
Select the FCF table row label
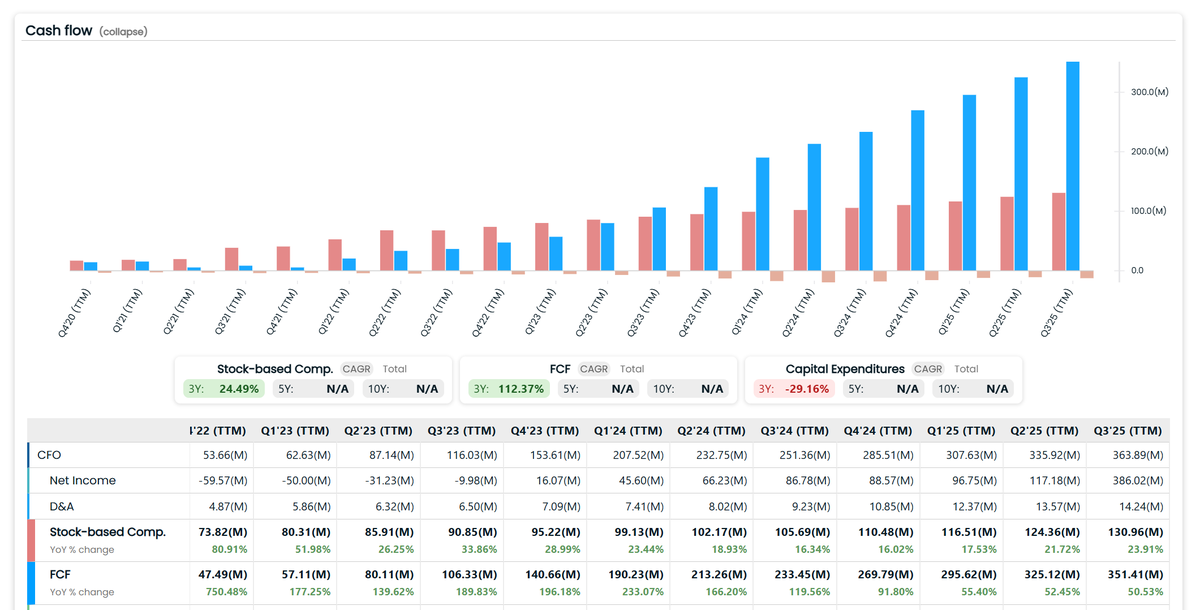click(x=60, y=575)
